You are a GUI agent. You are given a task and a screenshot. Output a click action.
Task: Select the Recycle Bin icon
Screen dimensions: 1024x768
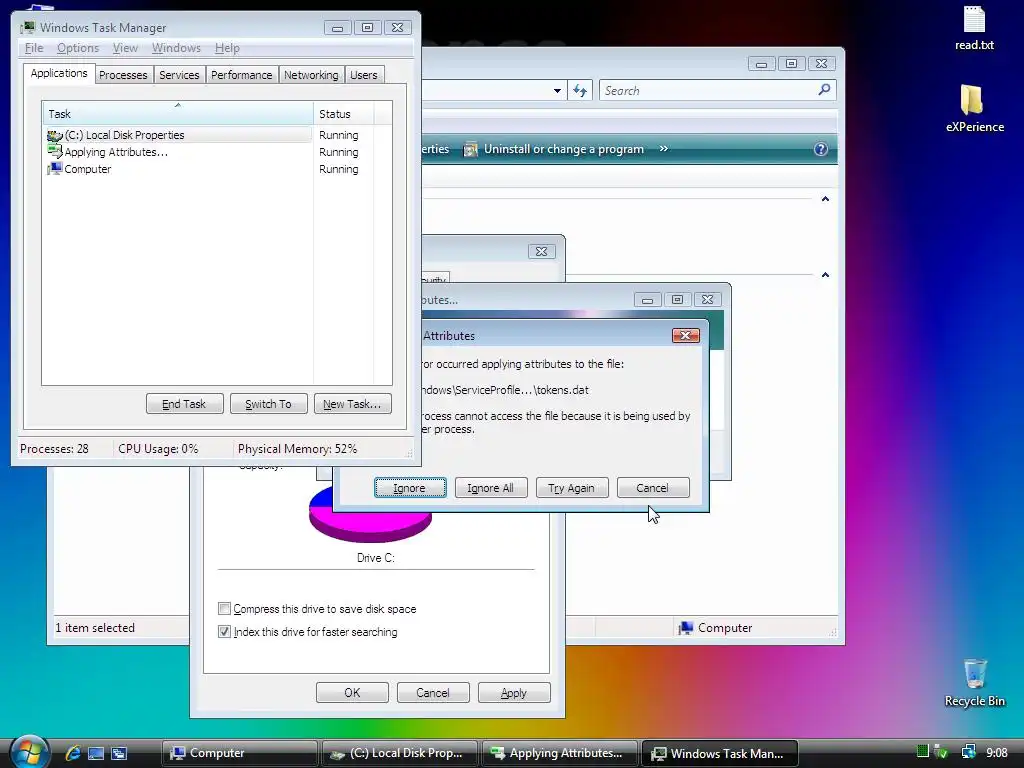point(974,682)
